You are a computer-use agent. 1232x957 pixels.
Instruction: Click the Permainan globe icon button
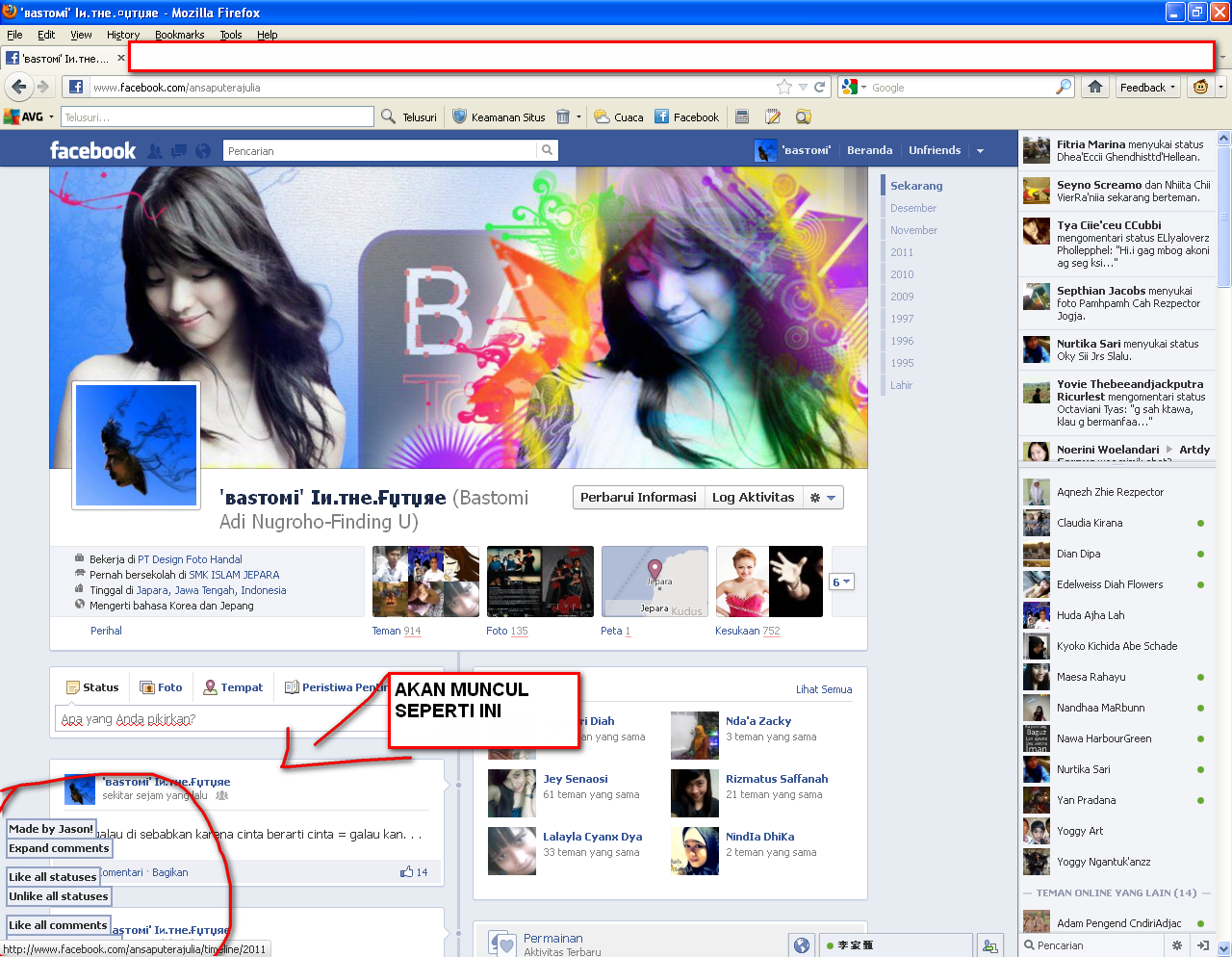[x=802, y=945]
